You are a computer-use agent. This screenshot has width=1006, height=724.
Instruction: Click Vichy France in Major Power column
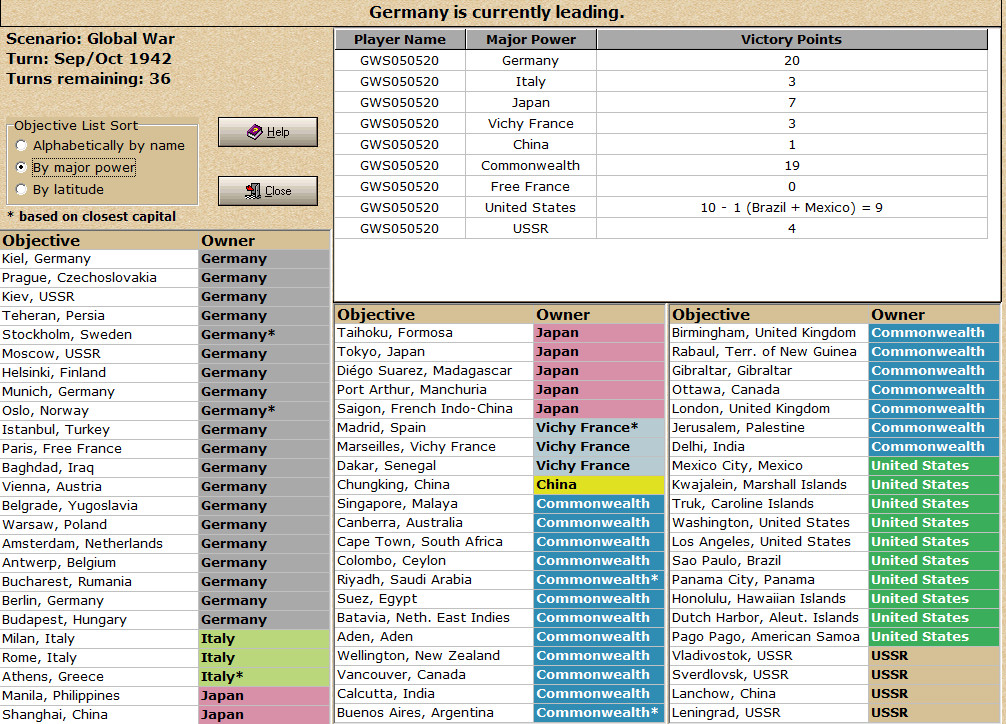click(x=531, y=123)
